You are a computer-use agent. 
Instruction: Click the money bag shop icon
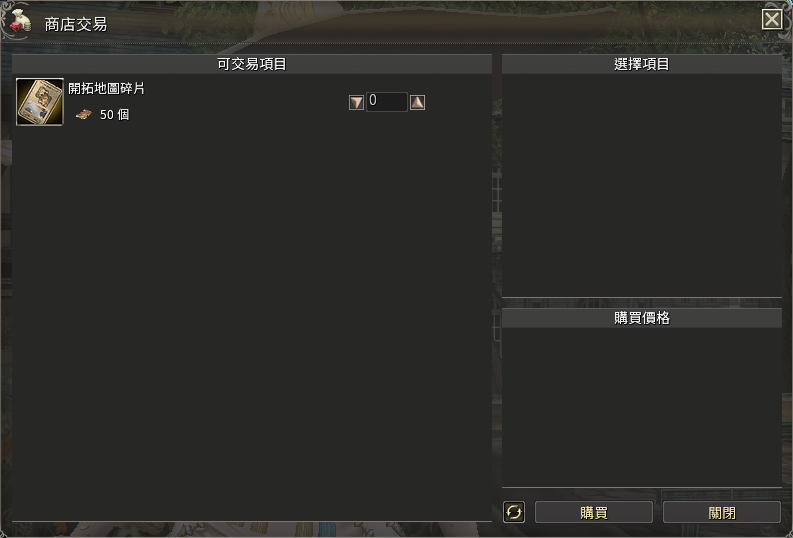(20, 21)
